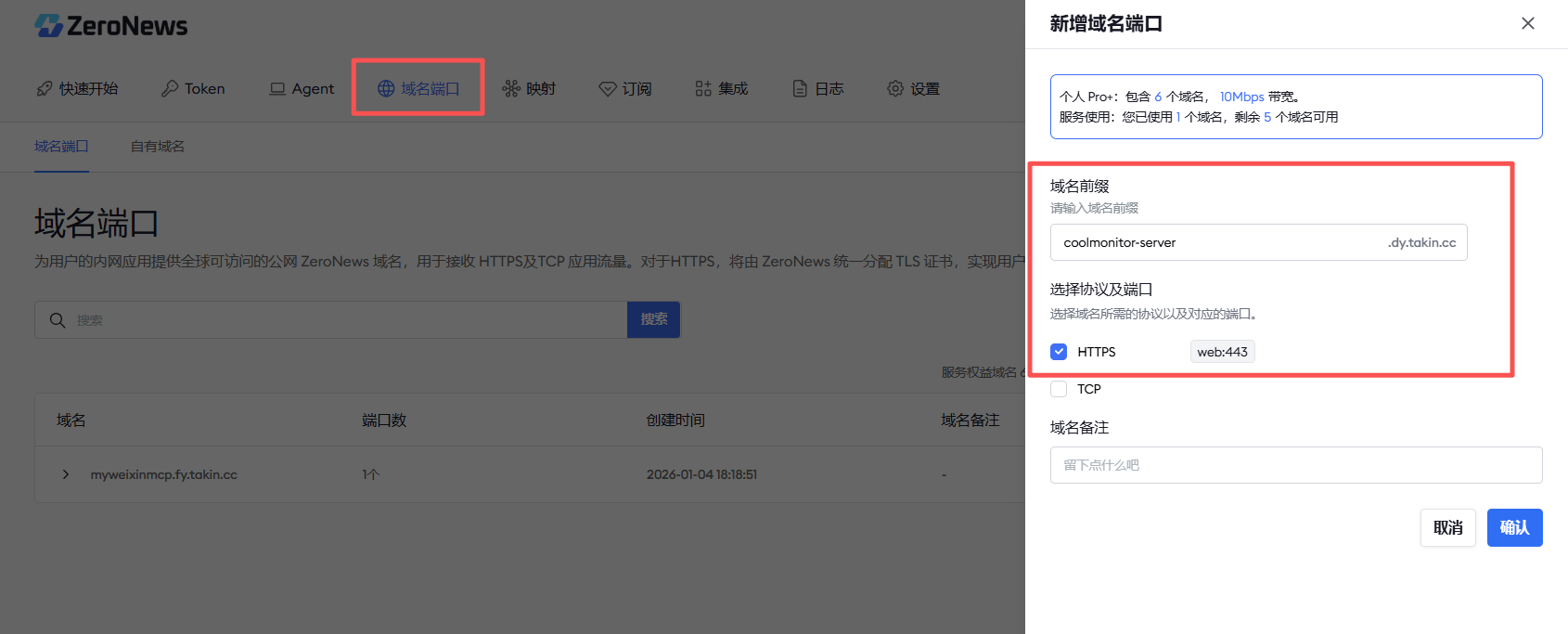Uncheck the HTTPS protocol checkbox

(x=1059, y=352)
